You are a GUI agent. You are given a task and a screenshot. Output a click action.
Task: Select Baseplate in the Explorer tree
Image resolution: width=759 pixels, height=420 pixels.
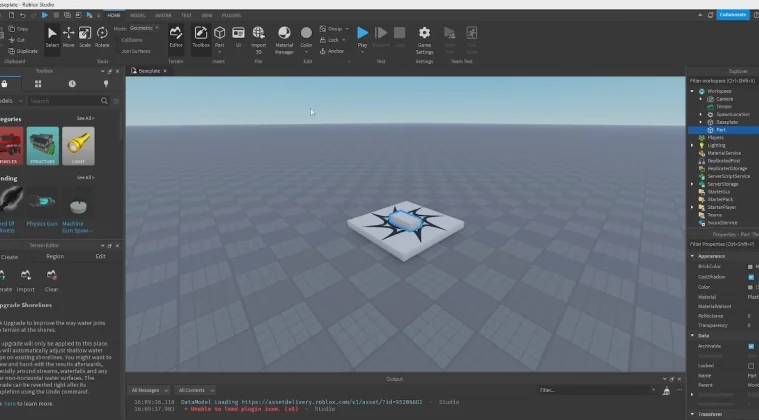tap(726, 122)
